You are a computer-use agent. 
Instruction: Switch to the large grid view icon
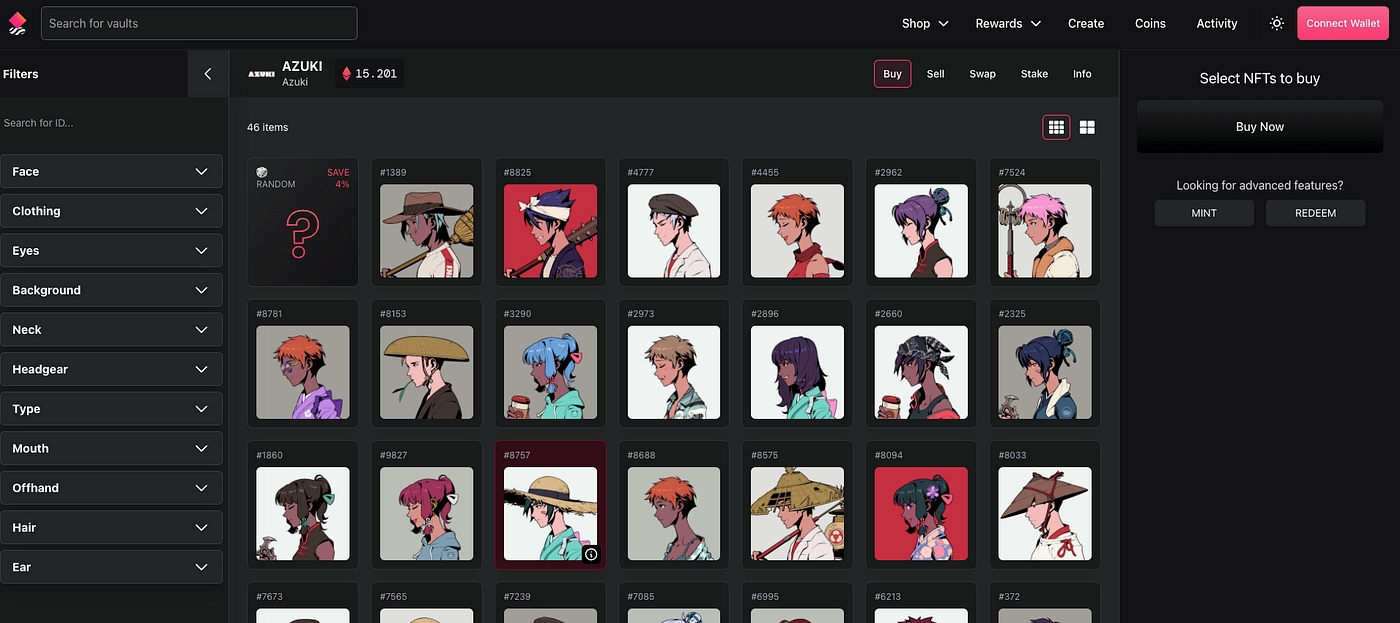click(x=1087, y=127)
